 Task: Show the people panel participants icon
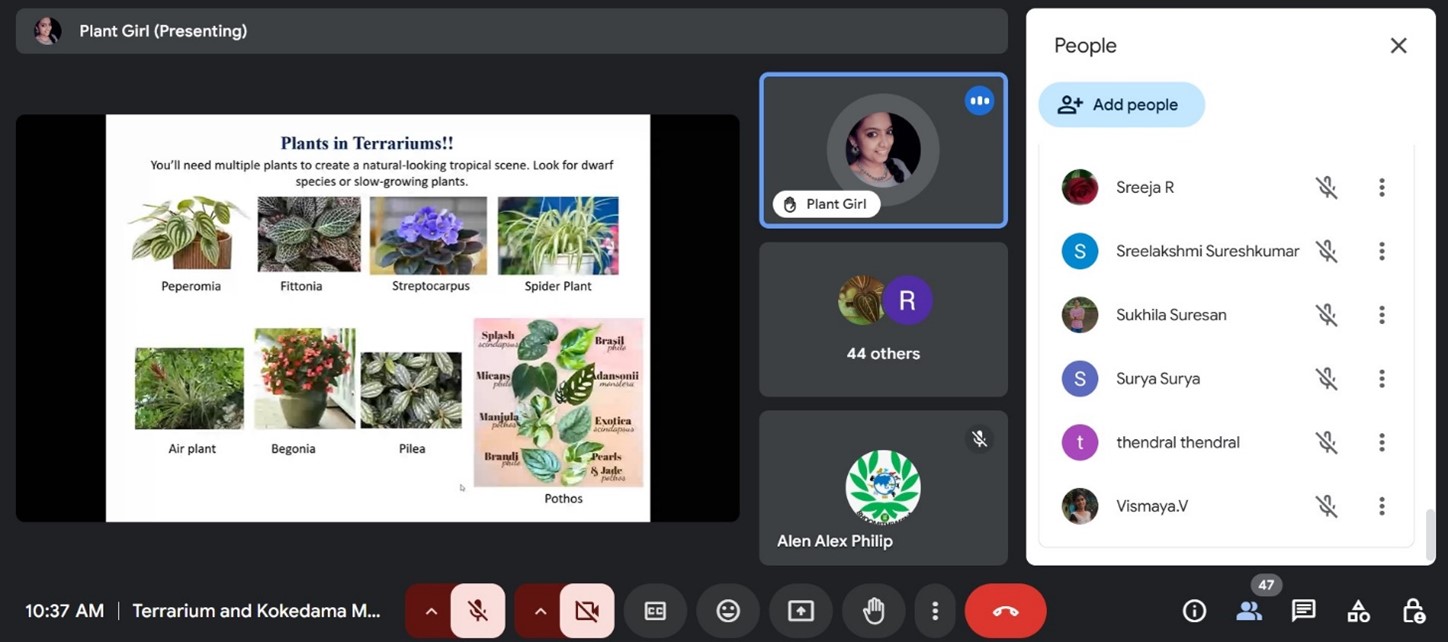pyautogui.click(x=1248, y=611)
